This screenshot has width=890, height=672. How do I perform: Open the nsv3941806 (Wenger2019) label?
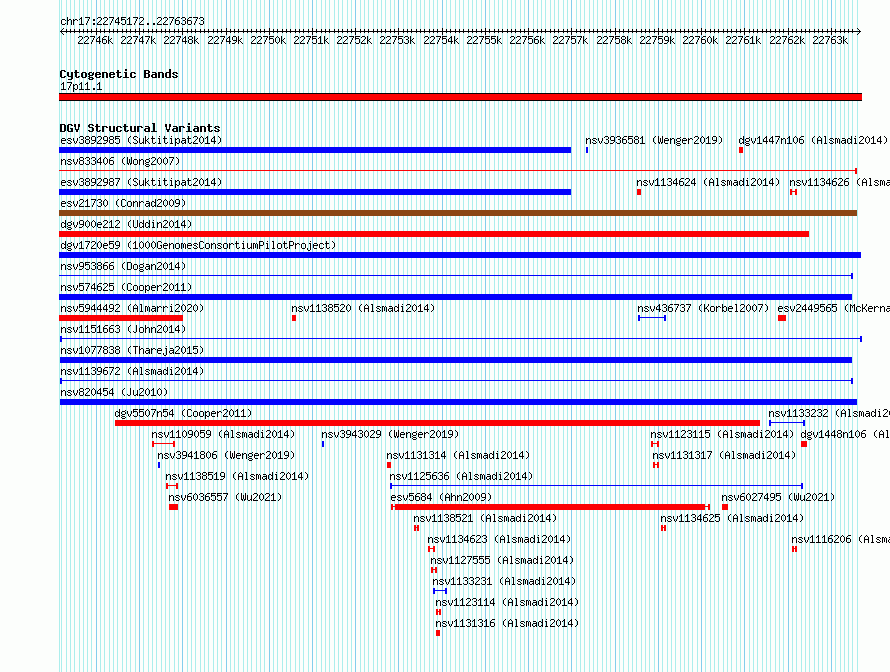point(226,455)
